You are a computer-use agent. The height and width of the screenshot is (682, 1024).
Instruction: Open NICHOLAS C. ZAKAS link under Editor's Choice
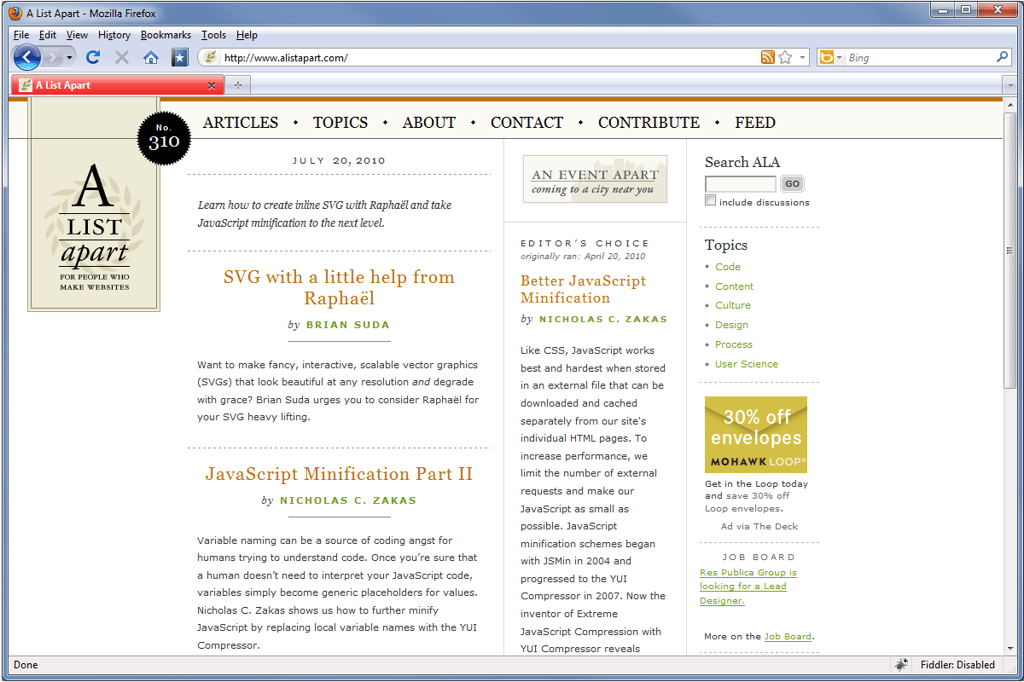[x=603, y=319]
